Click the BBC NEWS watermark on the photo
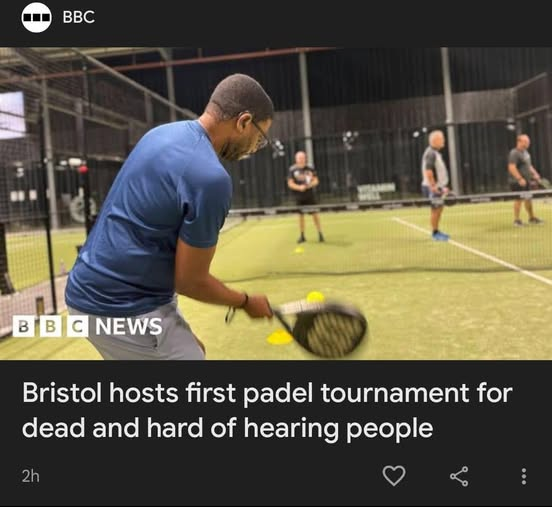Viewport: 552px width, 507px height. click(x=87, y=327)
